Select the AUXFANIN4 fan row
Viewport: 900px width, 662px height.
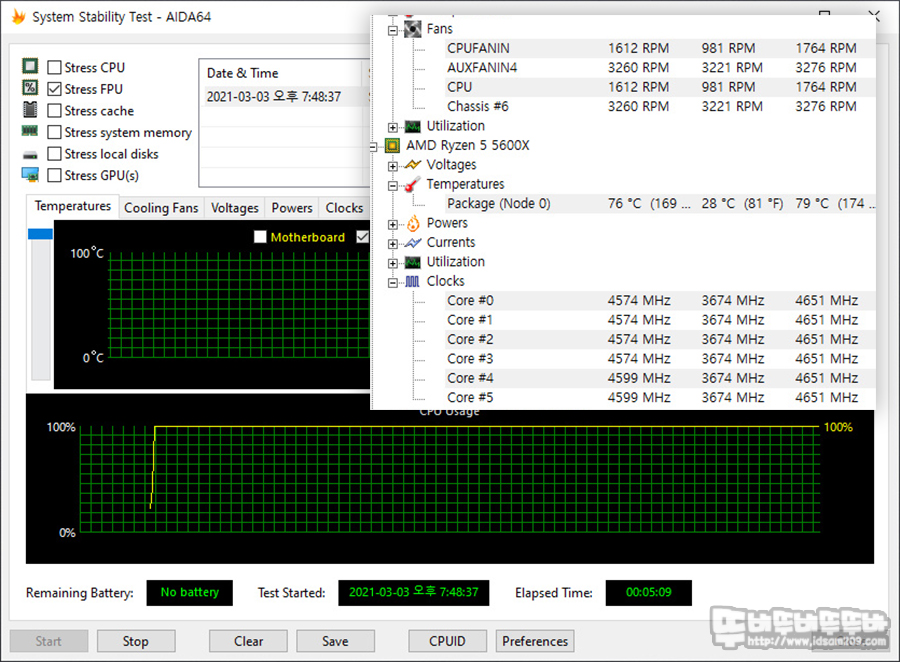(660, 68)
